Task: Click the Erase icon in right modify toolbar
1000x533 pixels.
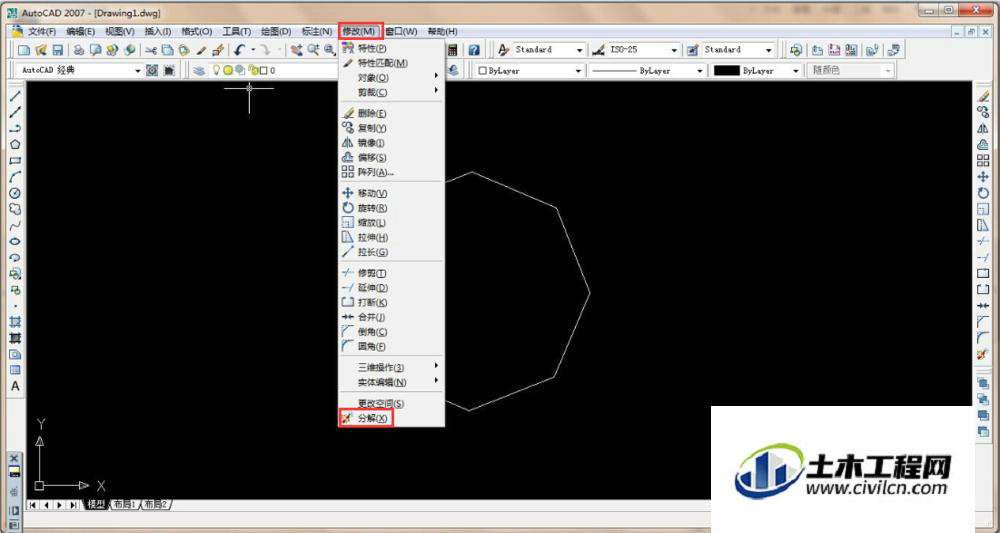Action: click(x=983, y=96)
